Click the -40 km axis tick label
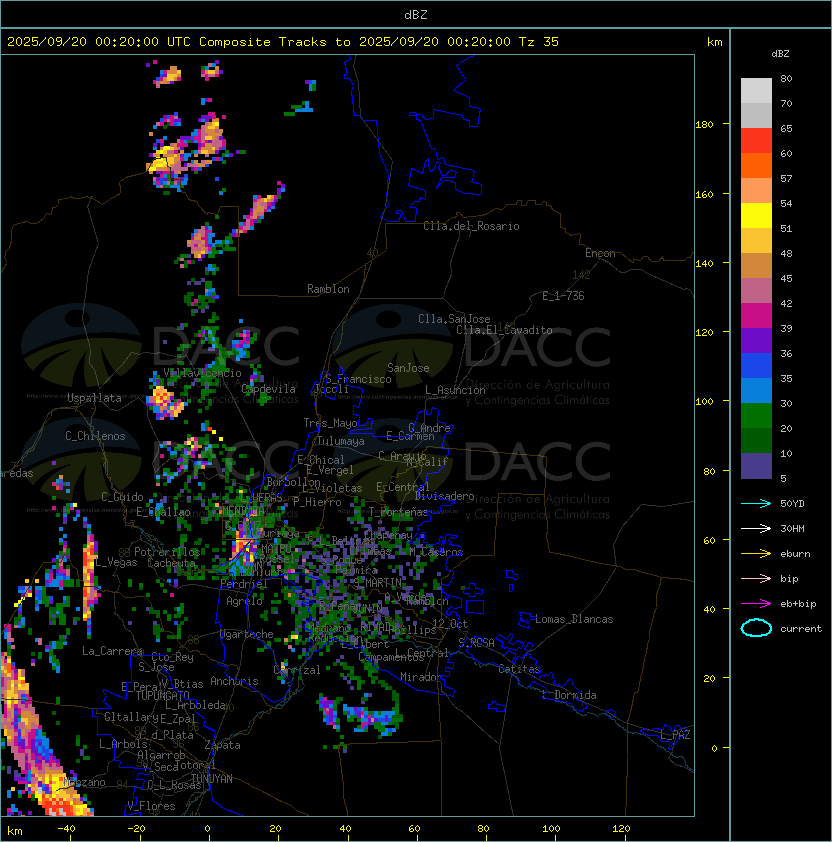The width and height of the screenshot is (832, 842). pos(66,829)
